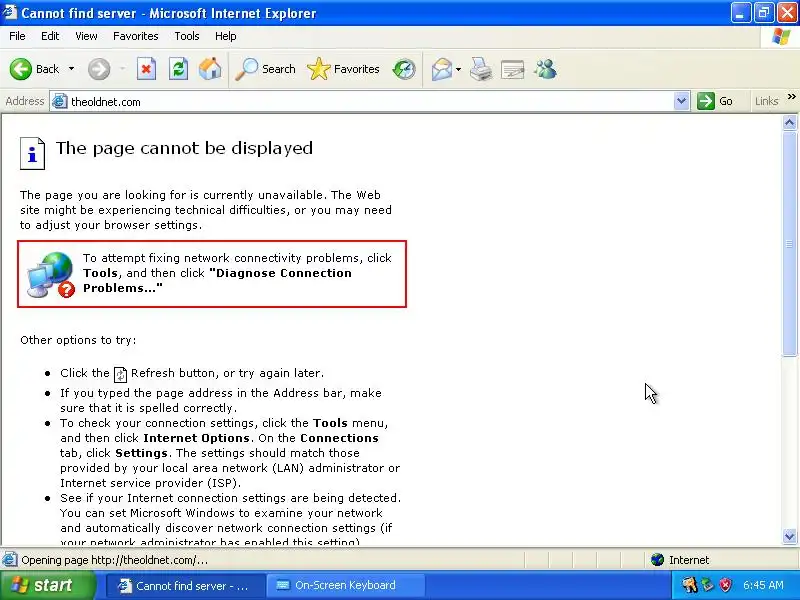Click heading "The page cannot be displayed"
This screenshot has height=600, width=800.
(x=184, y=148)
